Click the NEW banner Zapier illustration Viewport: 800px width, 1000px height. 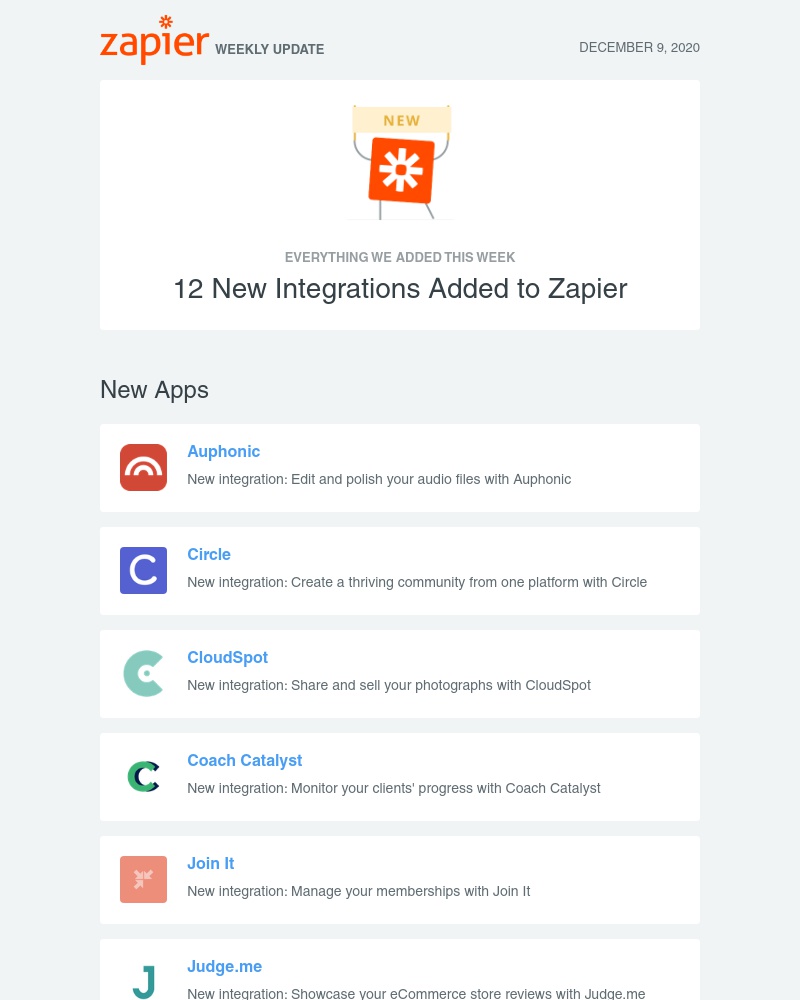coord(401,163)
